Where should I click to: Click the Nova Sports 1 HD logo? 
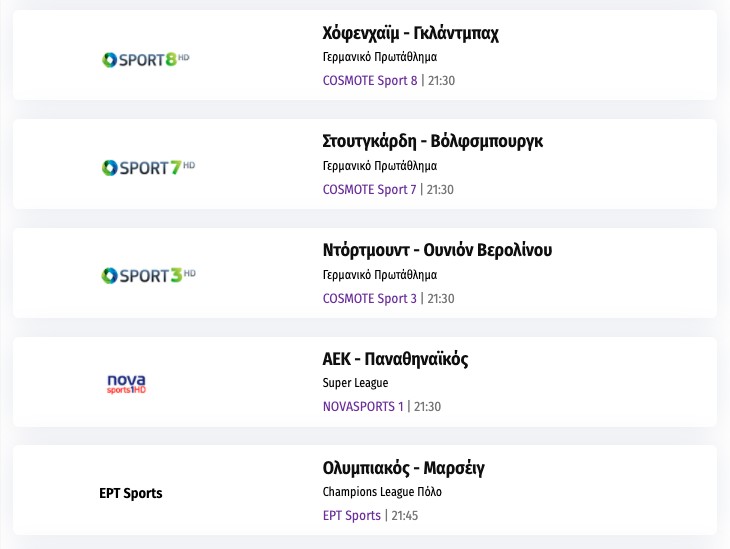(x=127, y=383)
